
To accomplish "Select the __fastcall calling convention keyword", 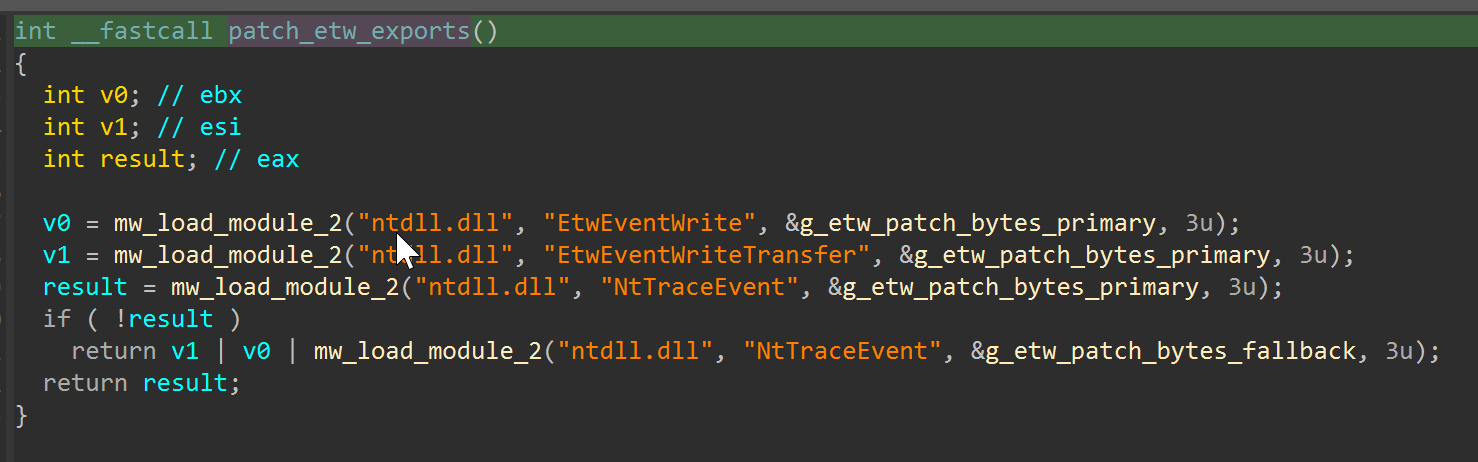I will pyautogui.click(x=142, y=31).
